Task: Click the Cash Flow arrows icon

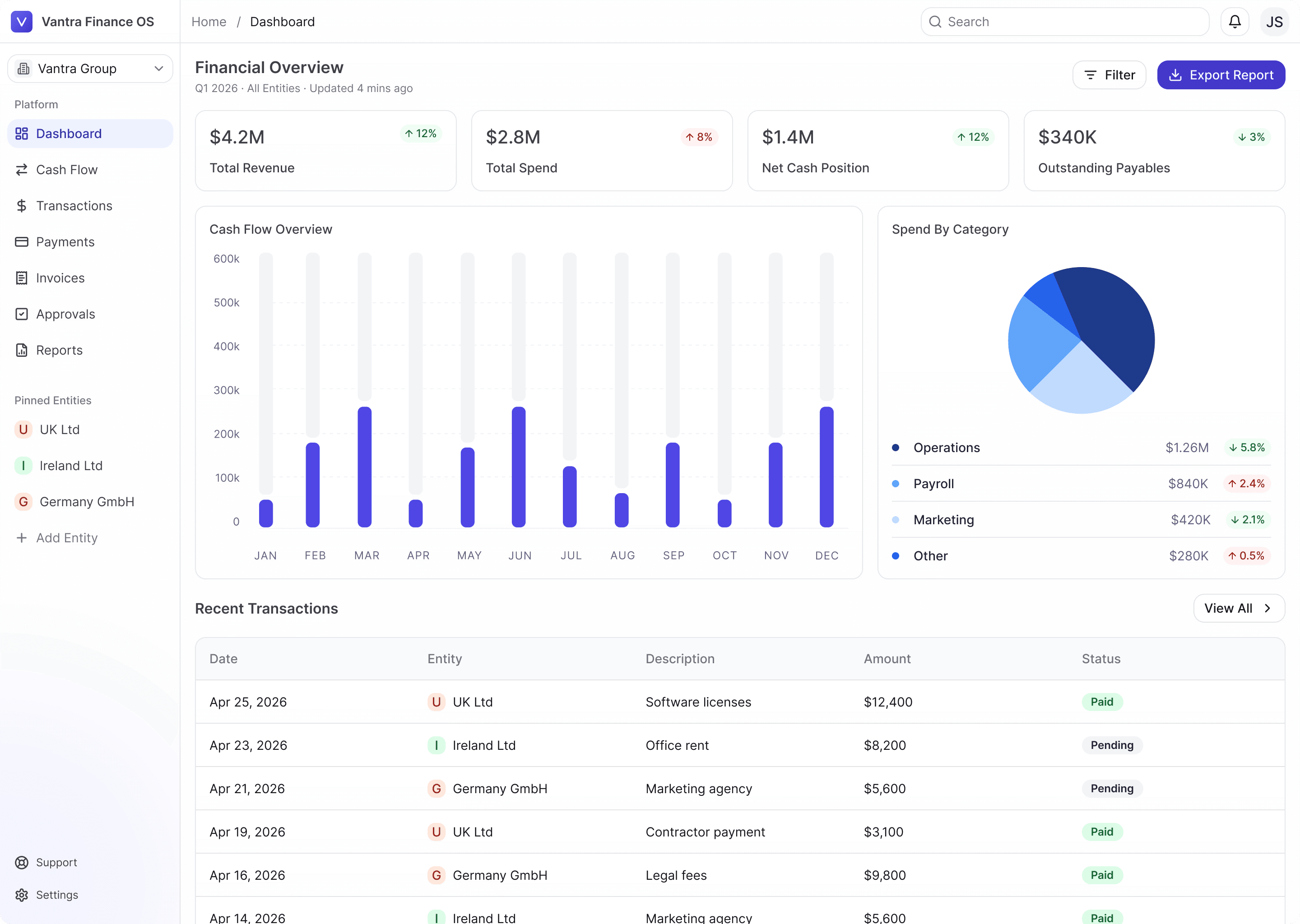Action: click(x=22, y=170)
